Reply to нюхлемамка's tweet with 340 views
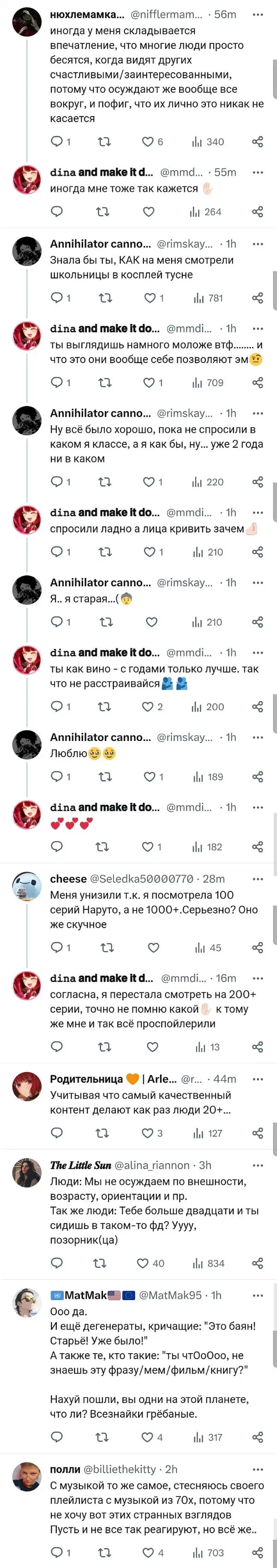277x1568 pixels. pyautogui.click(x=57, y=142)
